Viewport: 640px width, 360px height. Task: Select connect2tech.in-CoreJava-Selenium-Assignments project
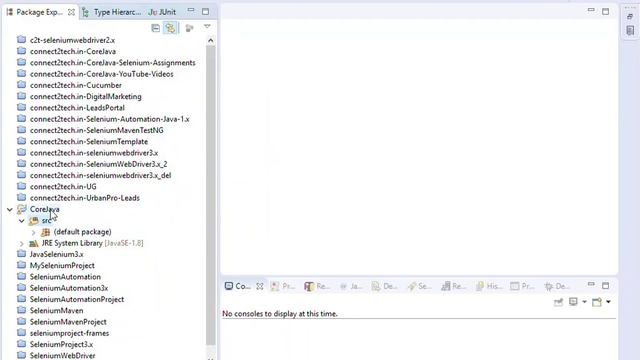112,63
